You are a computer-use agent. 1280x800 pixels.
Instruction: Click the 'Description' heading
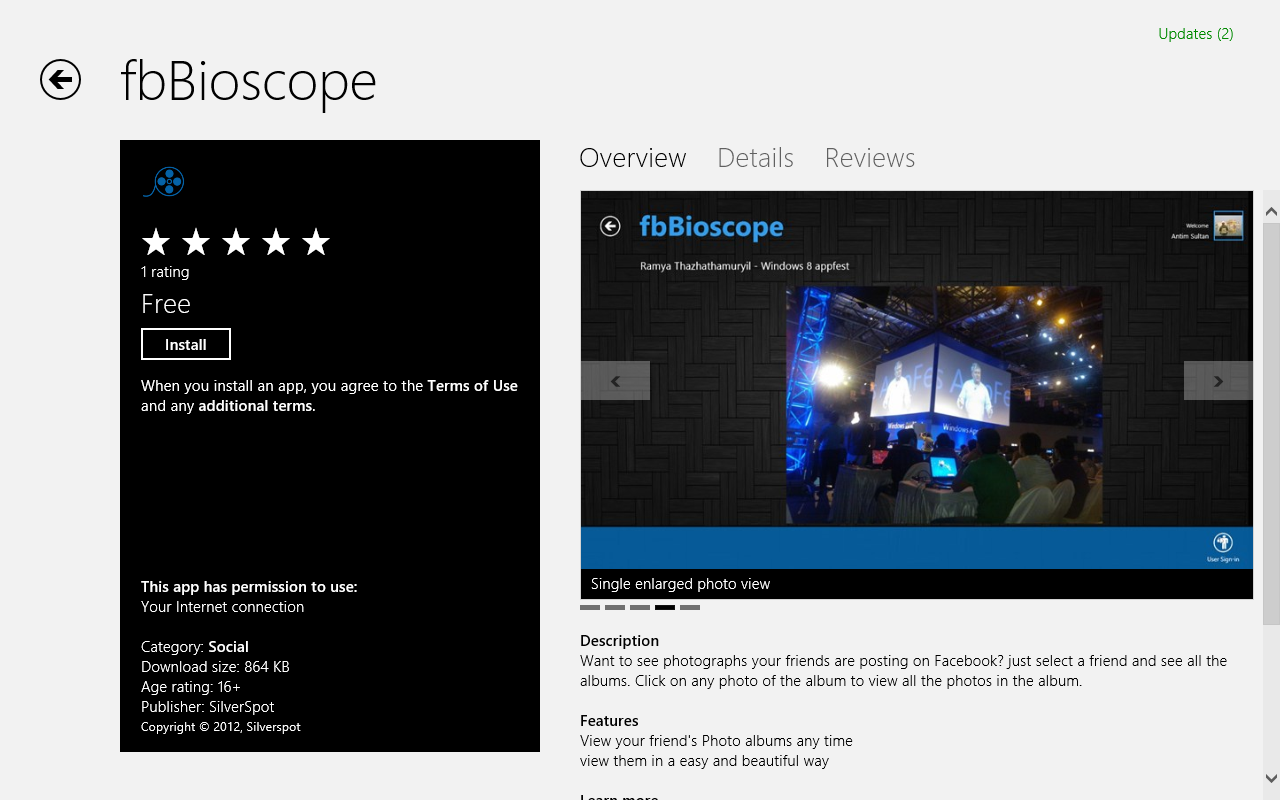pos(620,641)
